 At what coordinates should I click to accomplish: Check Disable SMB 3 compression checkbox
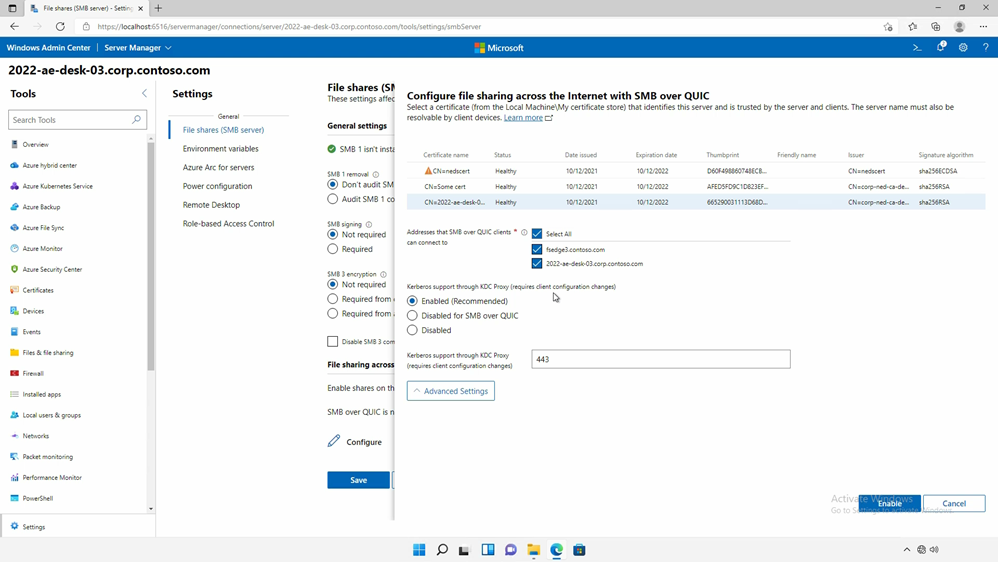pyautogui.click(x=333, y=342)
